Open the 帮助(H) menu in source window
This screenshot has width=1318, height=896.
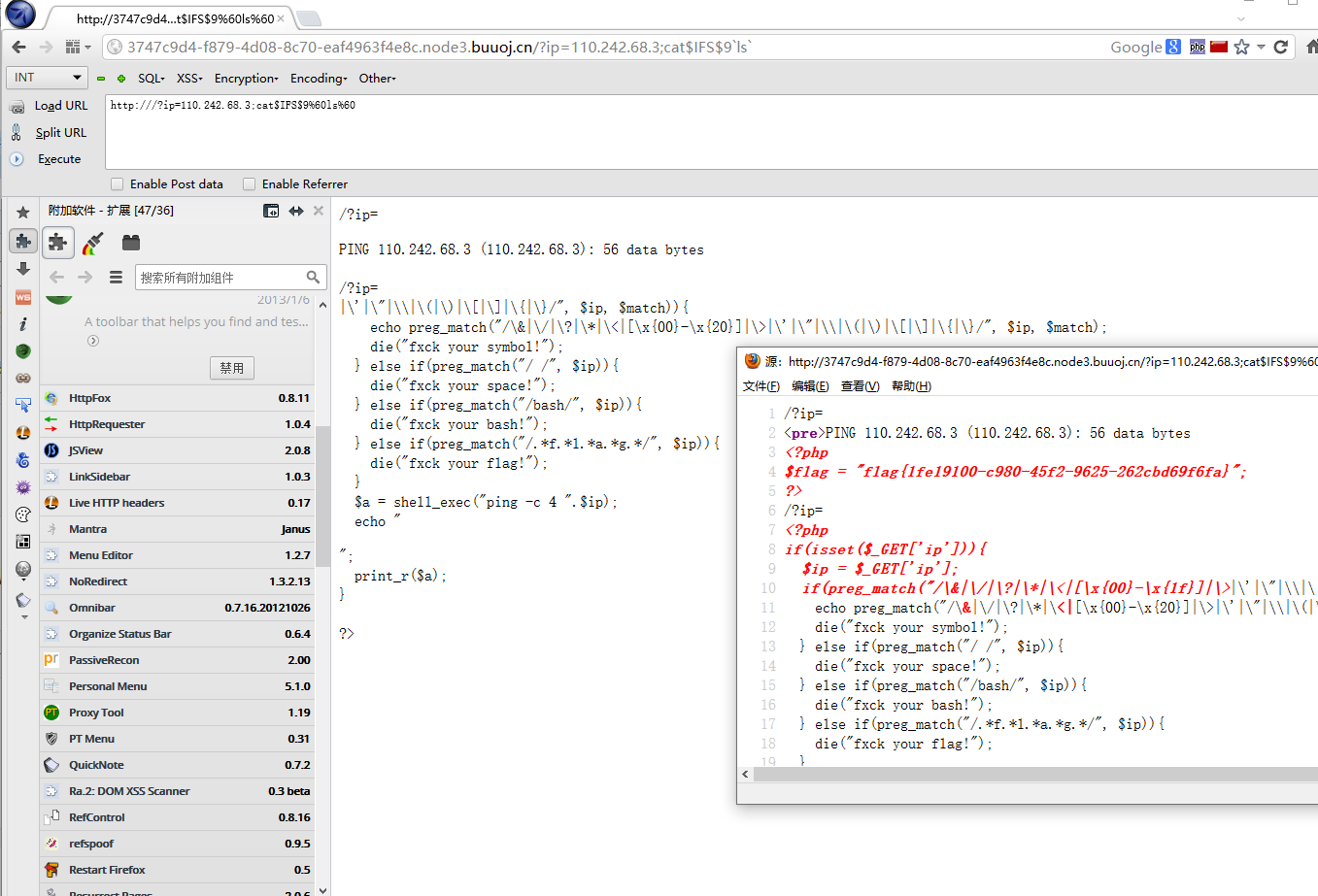coord(911,386)
